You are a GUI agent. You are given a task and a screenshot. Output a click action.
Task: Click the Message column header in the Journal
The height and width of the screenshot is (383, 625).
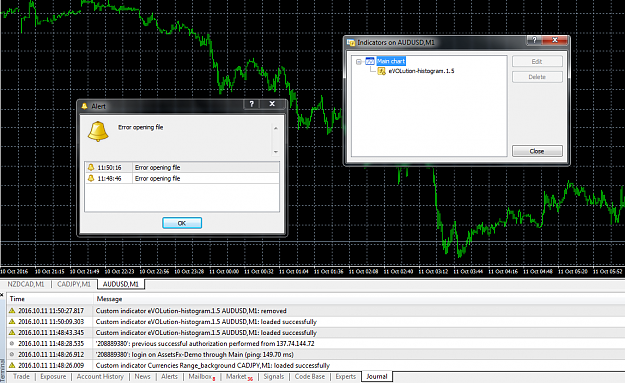(x=359, y=299)
